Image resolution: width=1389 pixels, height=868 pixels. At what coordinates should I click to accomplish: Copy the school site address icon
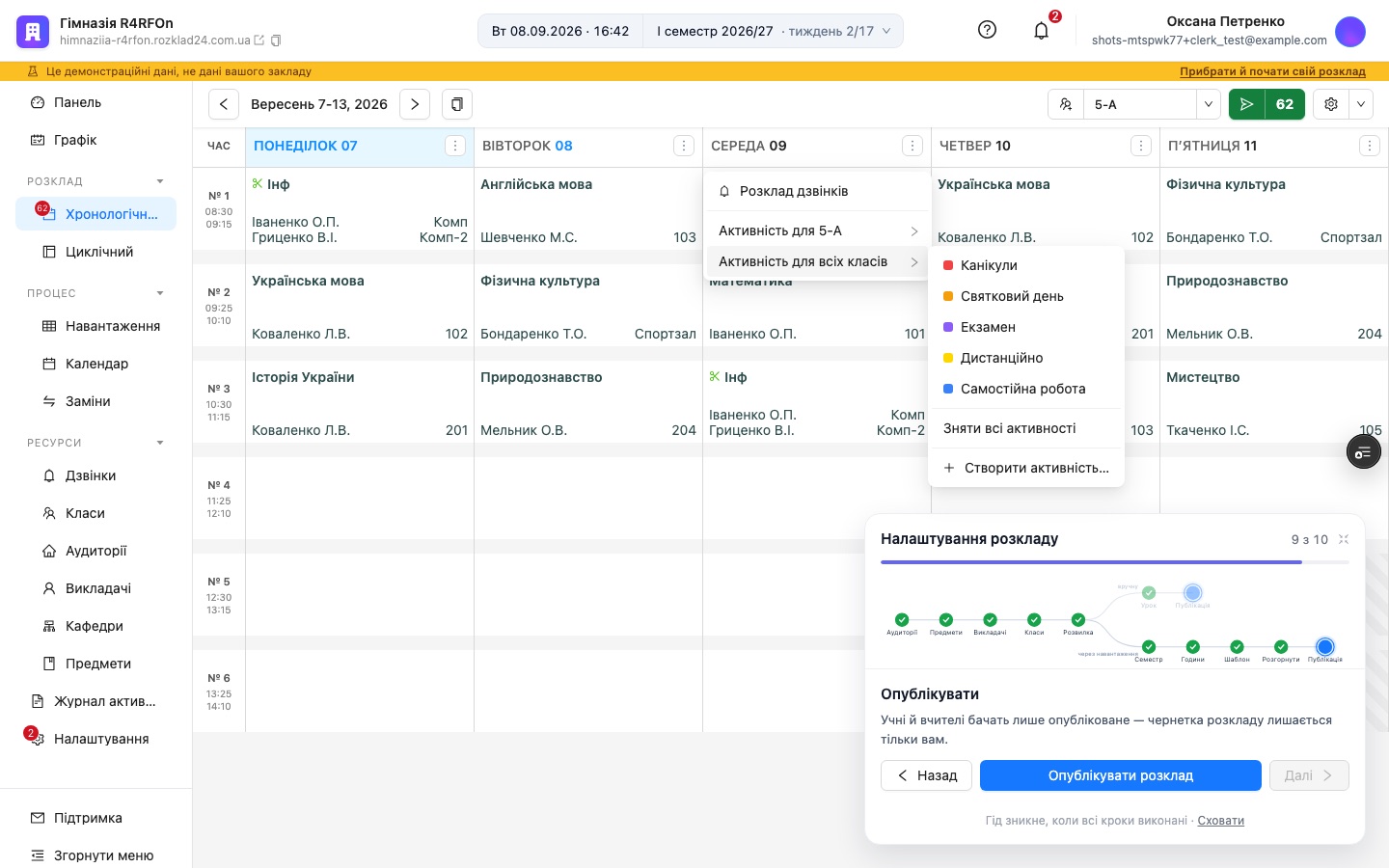(276, 41)
